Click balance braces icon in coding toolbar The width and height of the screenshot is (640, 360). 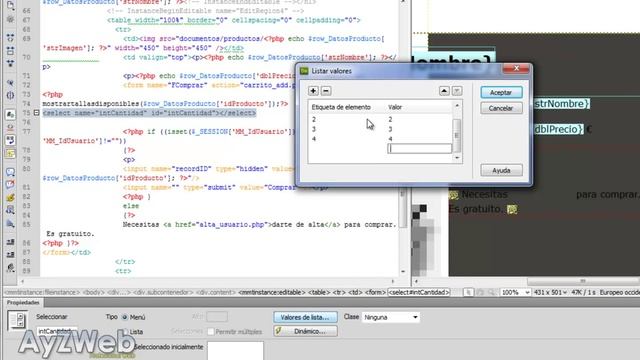[10, 95]
